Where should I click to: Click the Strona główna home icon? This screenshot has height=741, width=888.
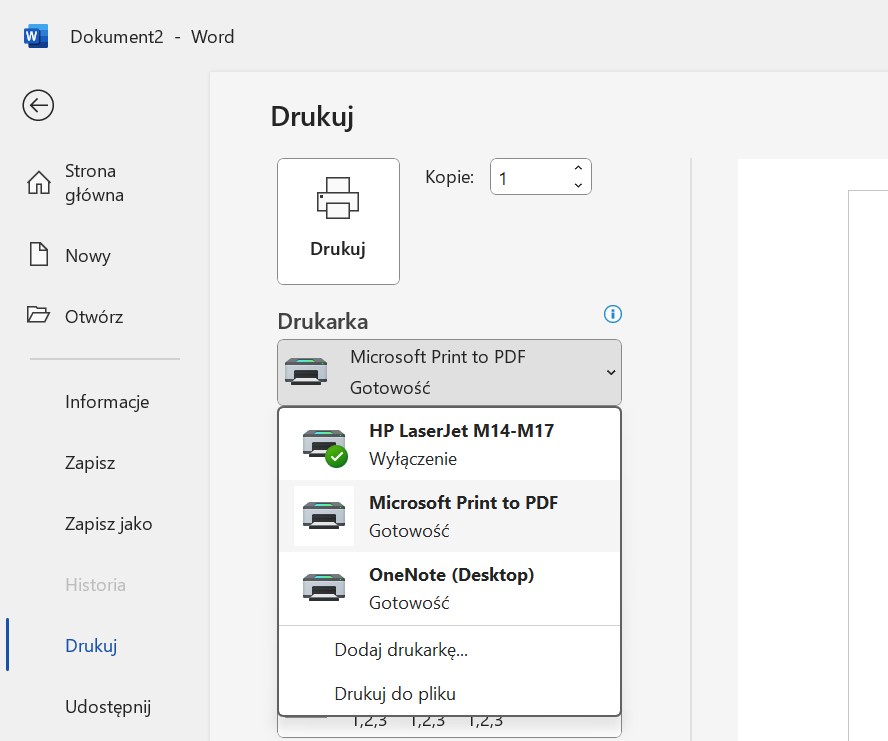[38, 183]
